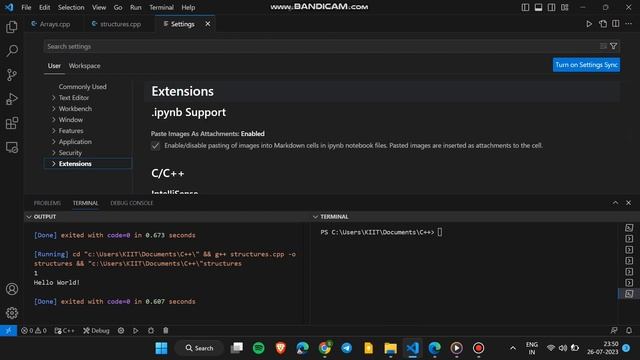The image size is (640, 360).
Task: Open the settings filter funnel icon
Action: pos(613,46)
